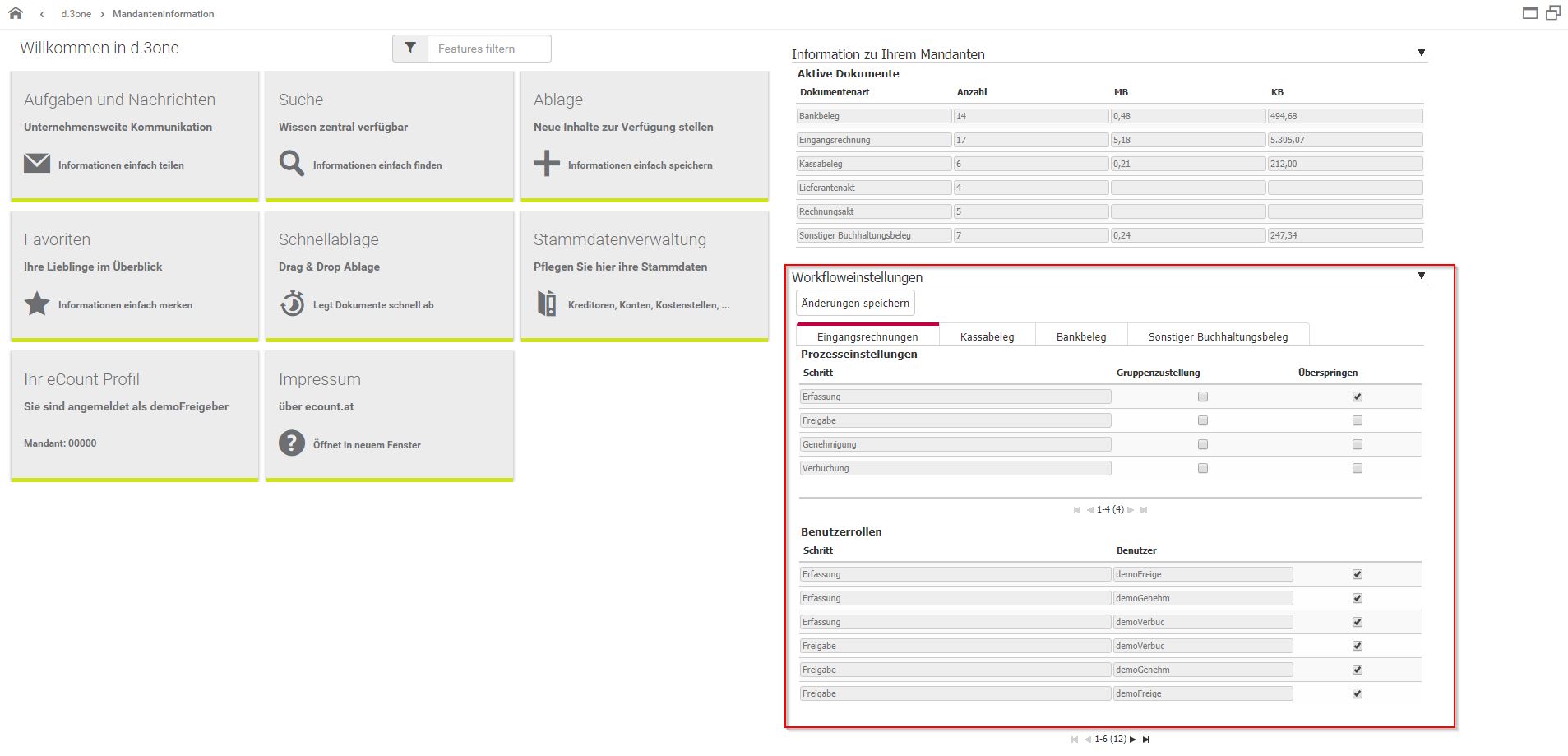The image size is (1568, 756).
Task: Go to first page in Benutzerrollen pager
Action: click(1075, 740)
